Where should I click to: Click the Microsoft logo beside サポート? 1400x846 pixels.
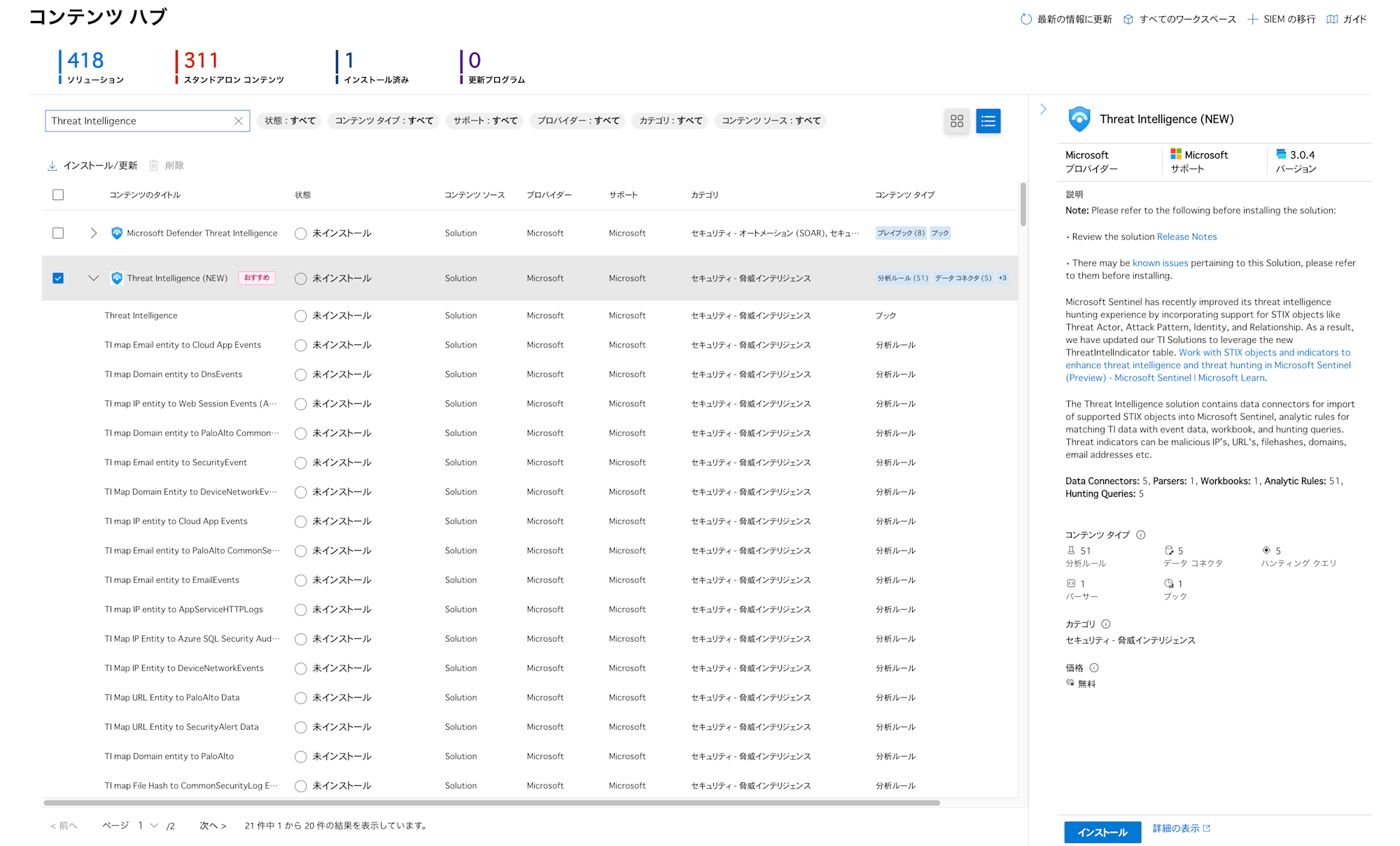(x=1176, y=154)
